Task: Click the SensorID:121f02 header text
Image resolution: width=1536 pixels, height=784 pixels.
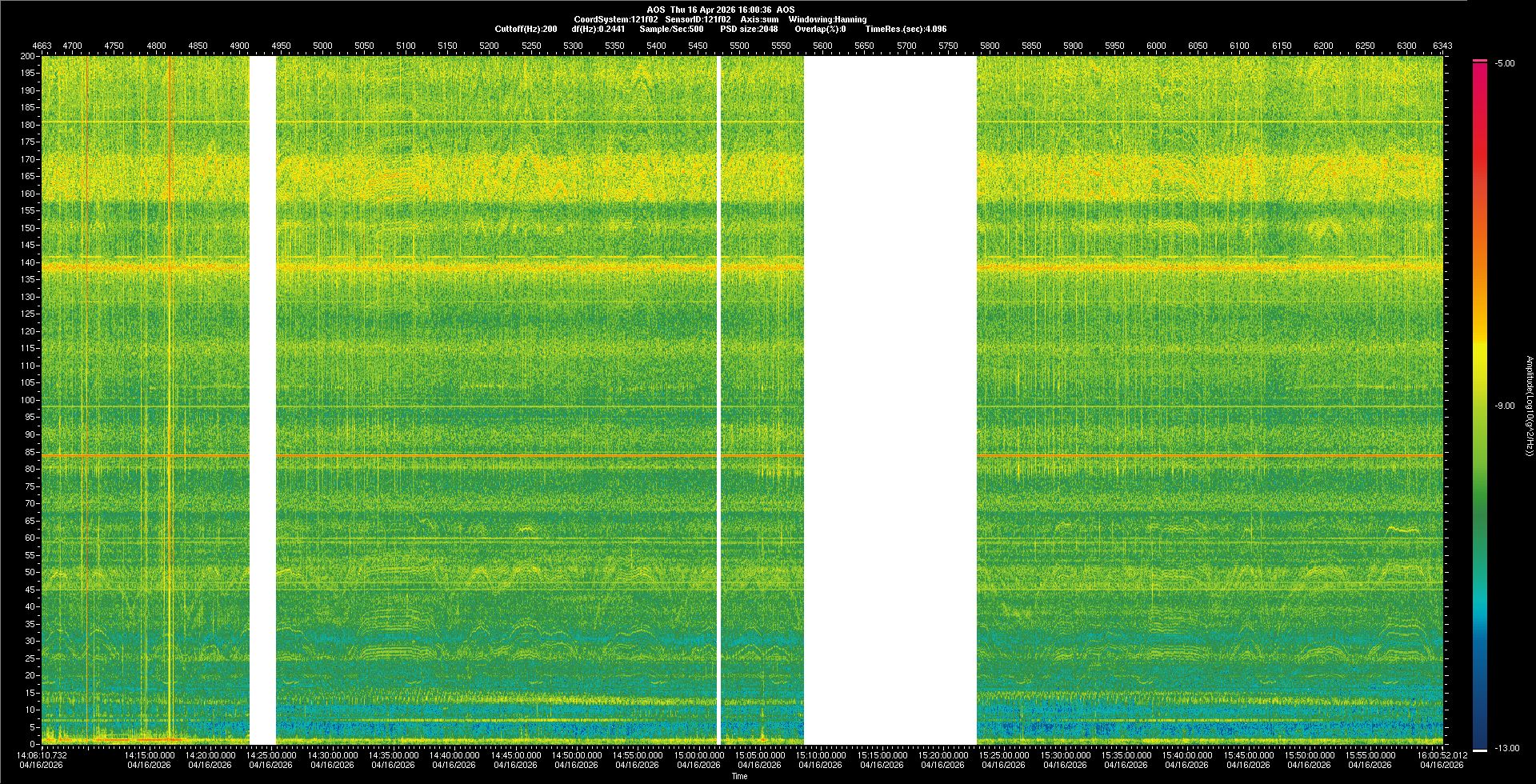Action: [698, 19]
